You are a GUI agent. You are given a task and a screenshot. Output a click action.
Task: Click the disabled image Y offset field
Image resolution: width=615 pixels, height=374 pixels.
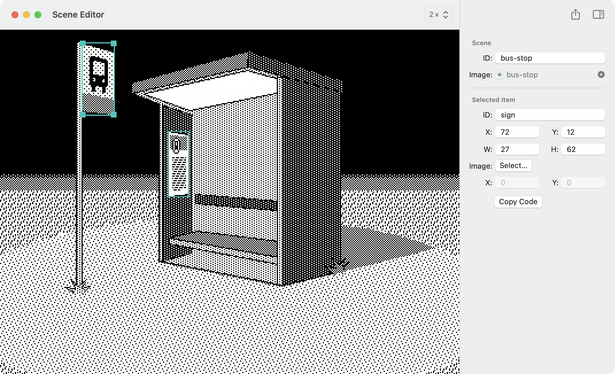pyautogui.click(x=583, y=183)
